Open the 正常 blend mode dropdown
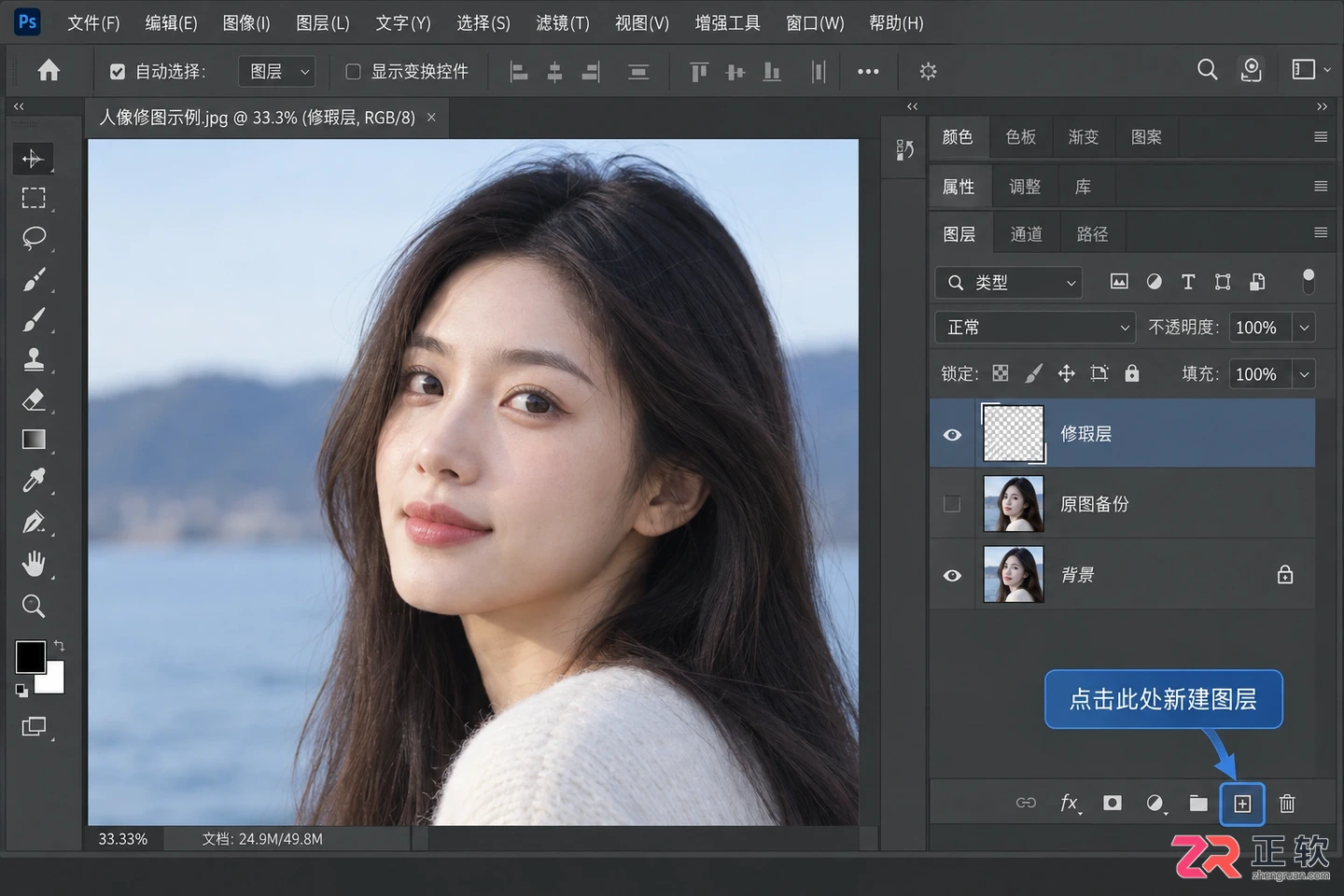The height and width of the screenshot is (896, 1344). point(1035,328)
